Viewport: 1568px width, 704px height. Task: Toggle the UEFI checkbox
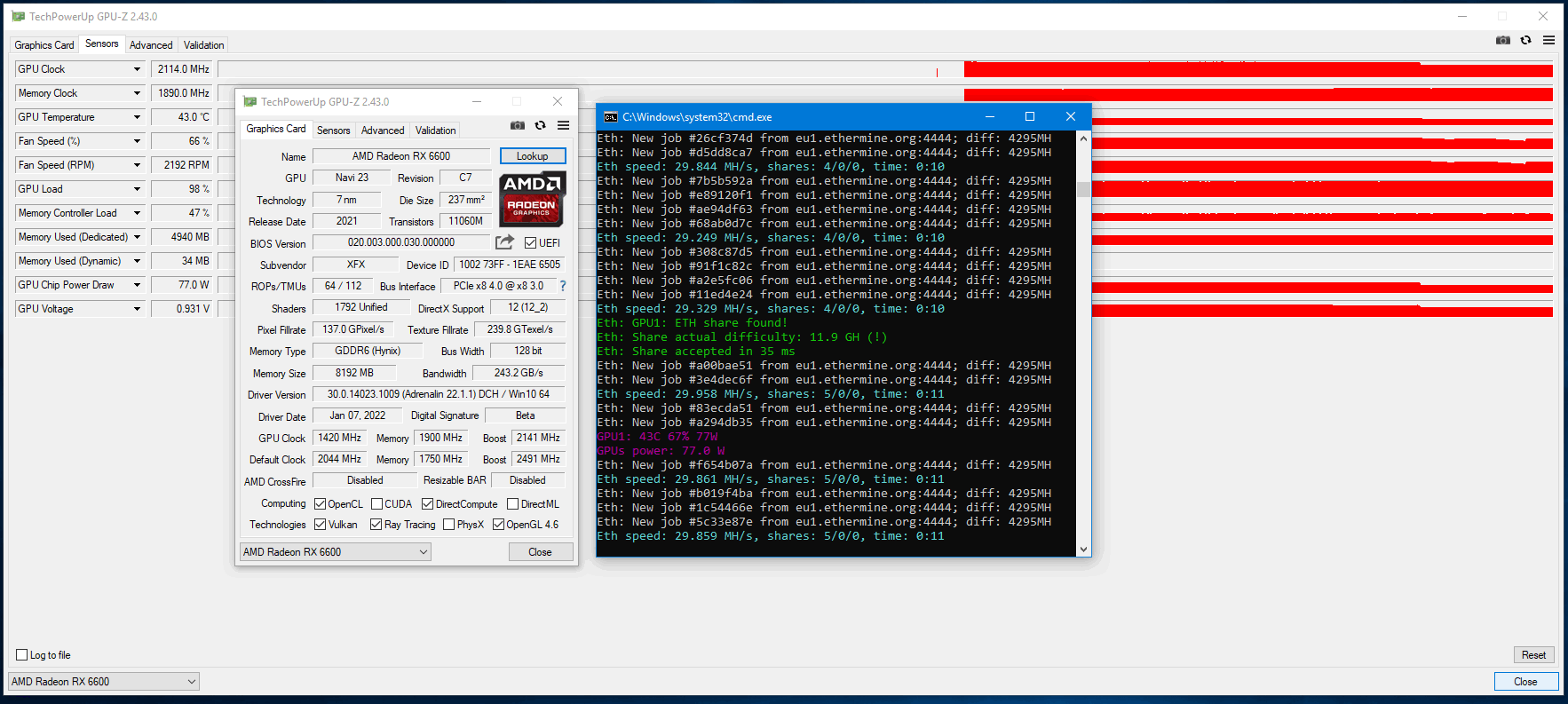click(530, 242)
